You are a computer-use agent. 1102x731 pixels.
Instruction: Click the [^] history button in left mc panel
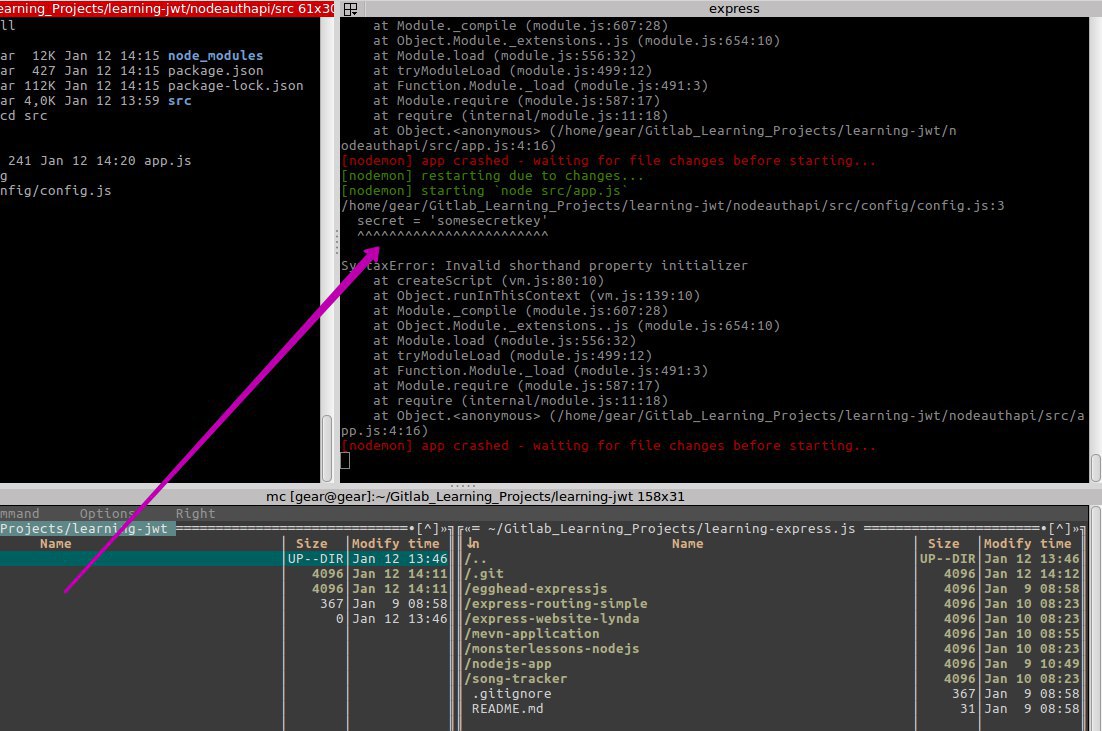coord(427,529)
